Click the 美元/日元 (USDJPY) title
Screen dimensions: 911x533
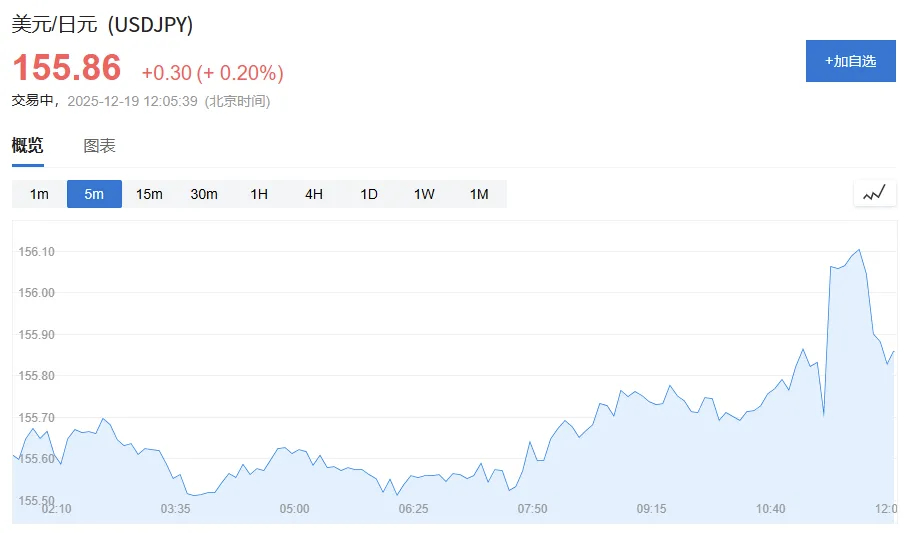(x=102, y=24)
